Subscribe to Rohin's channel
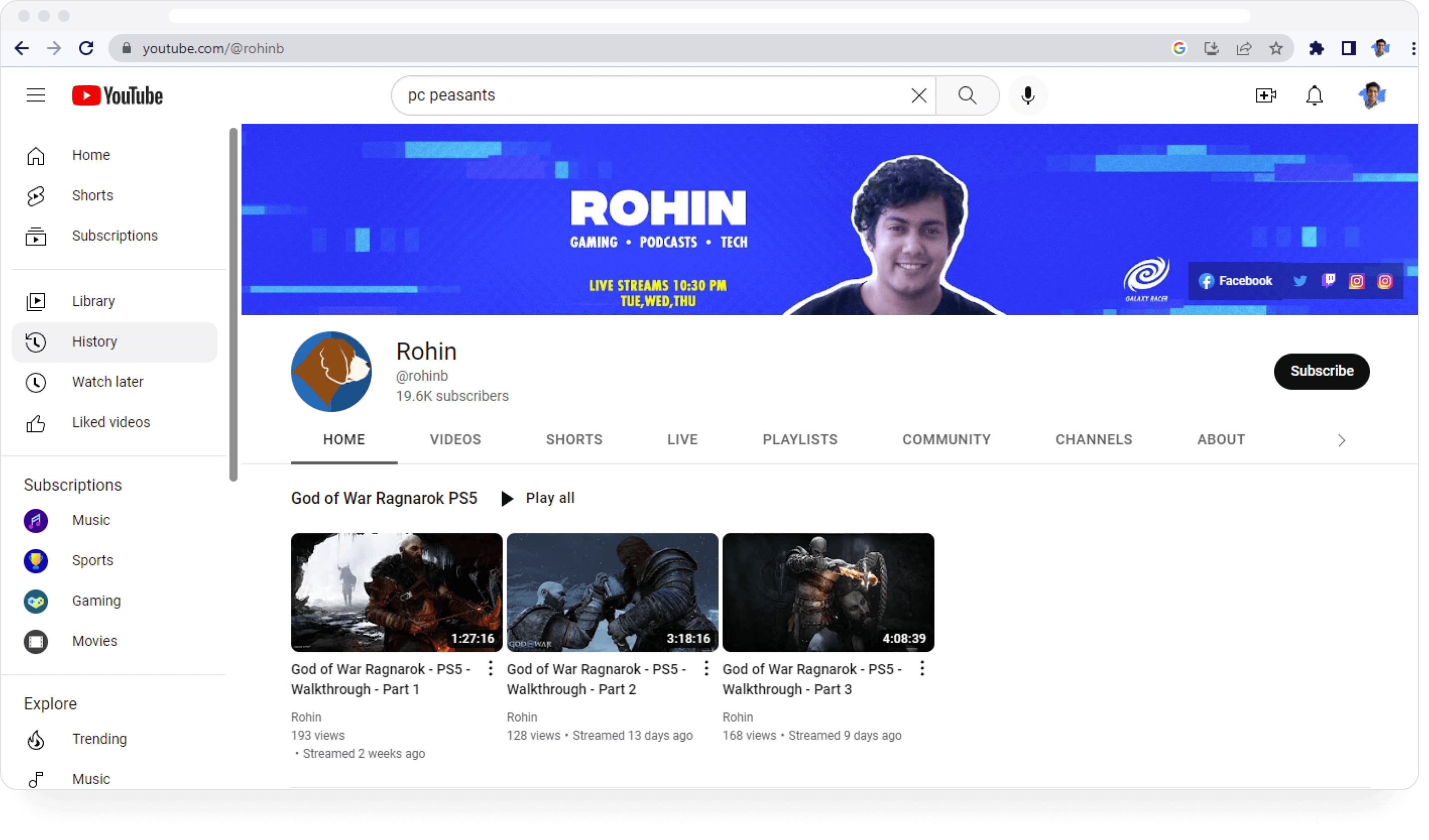This screenshot has width=1429, height=840. [x=1321, y=371]
